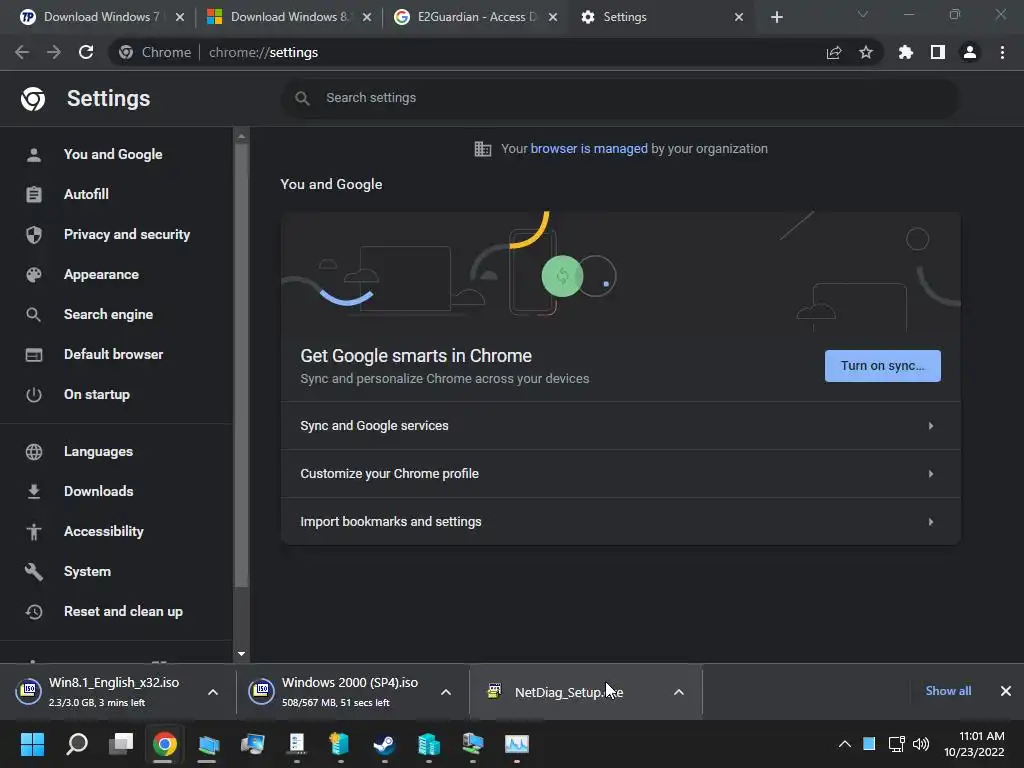Close the E2Guardian tab

[552, 17]
